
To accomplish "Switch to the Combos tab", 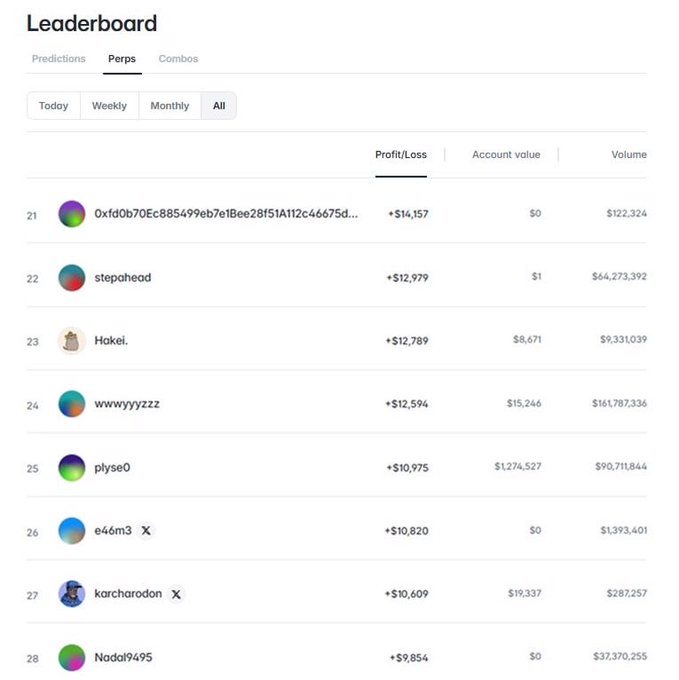I will pos(178,59).
